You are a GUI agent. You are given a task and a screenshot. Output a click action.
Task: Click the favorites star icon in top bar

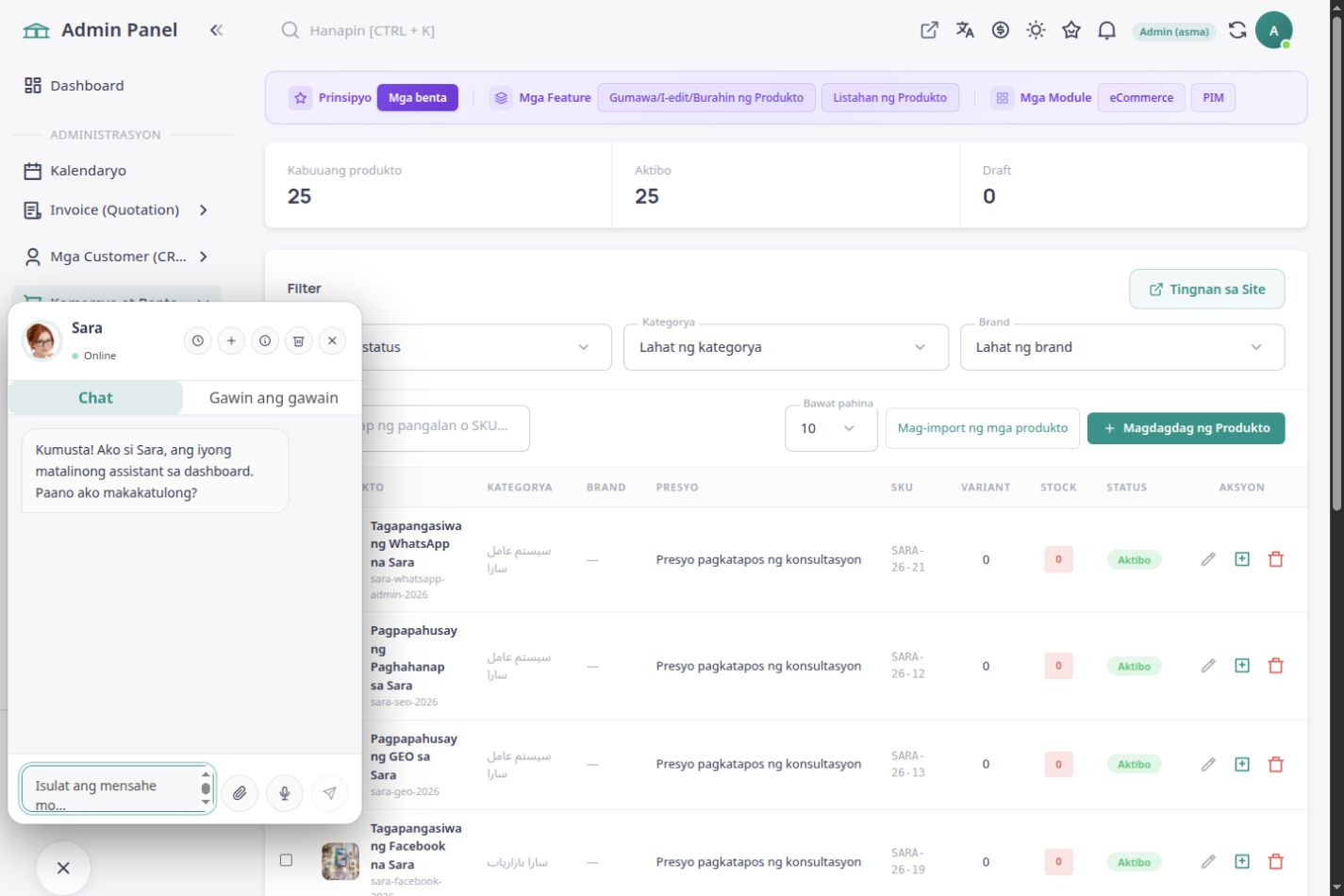tap(1071, 30)
